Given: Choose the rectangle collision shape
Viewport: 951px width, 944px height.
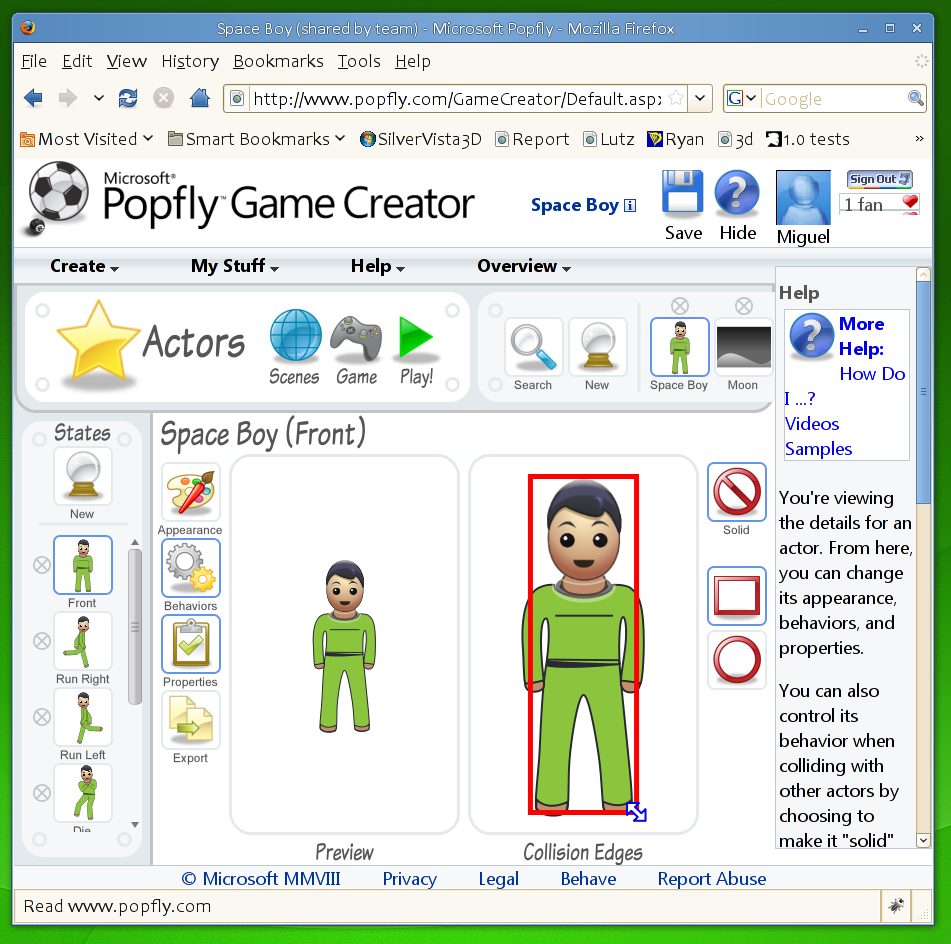Looking at the screenshot, I should 737,596.
